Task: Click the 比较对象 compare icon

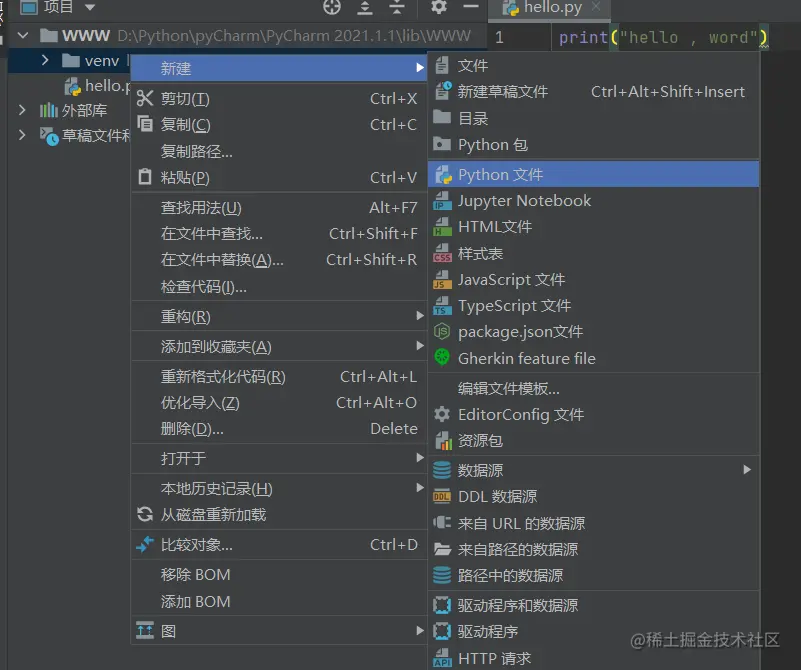Action: [145, 544]
